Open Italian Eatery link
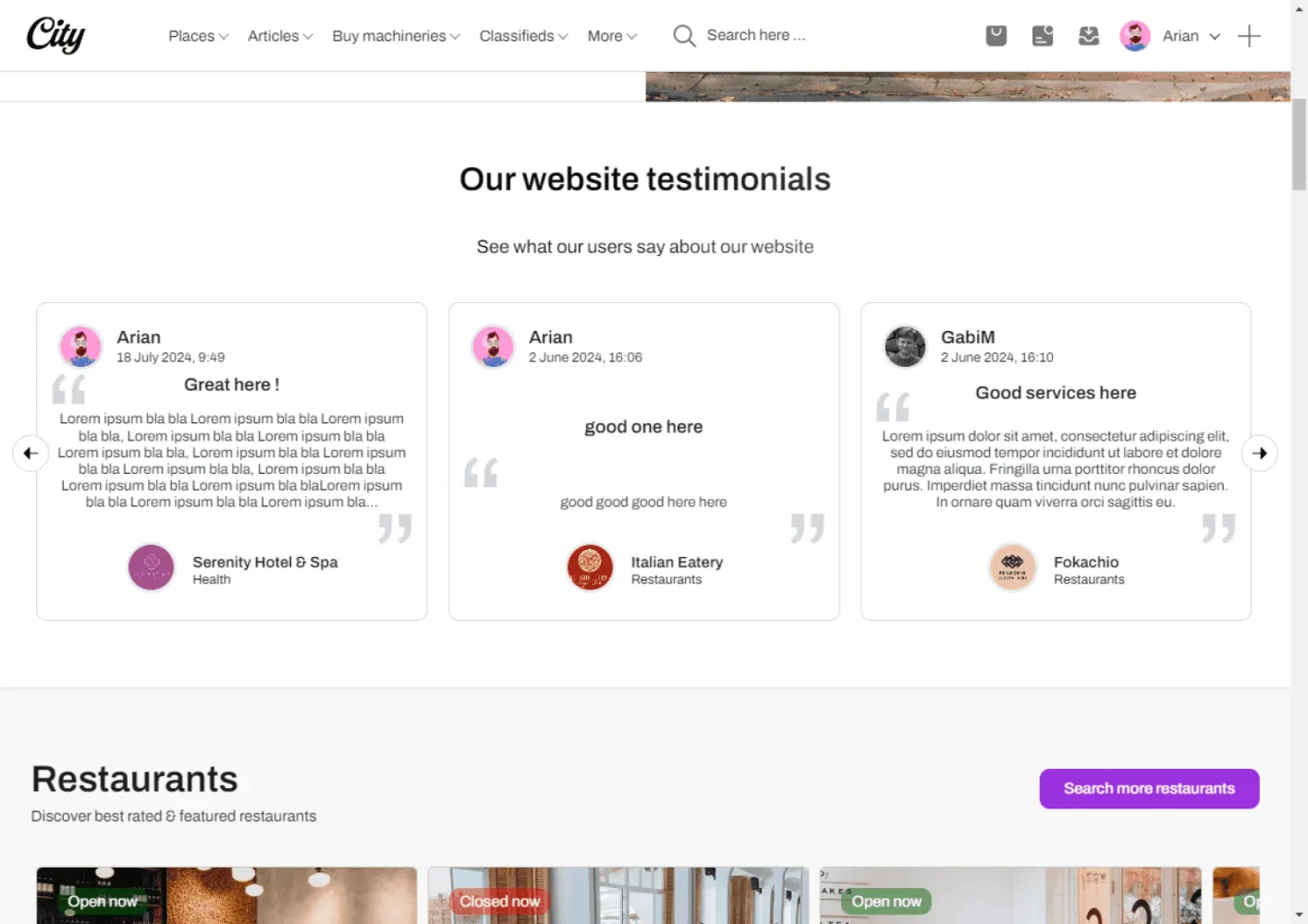The width and height of the screenshot is (1308, 924). pyautogui.click(x=677, y=562)
